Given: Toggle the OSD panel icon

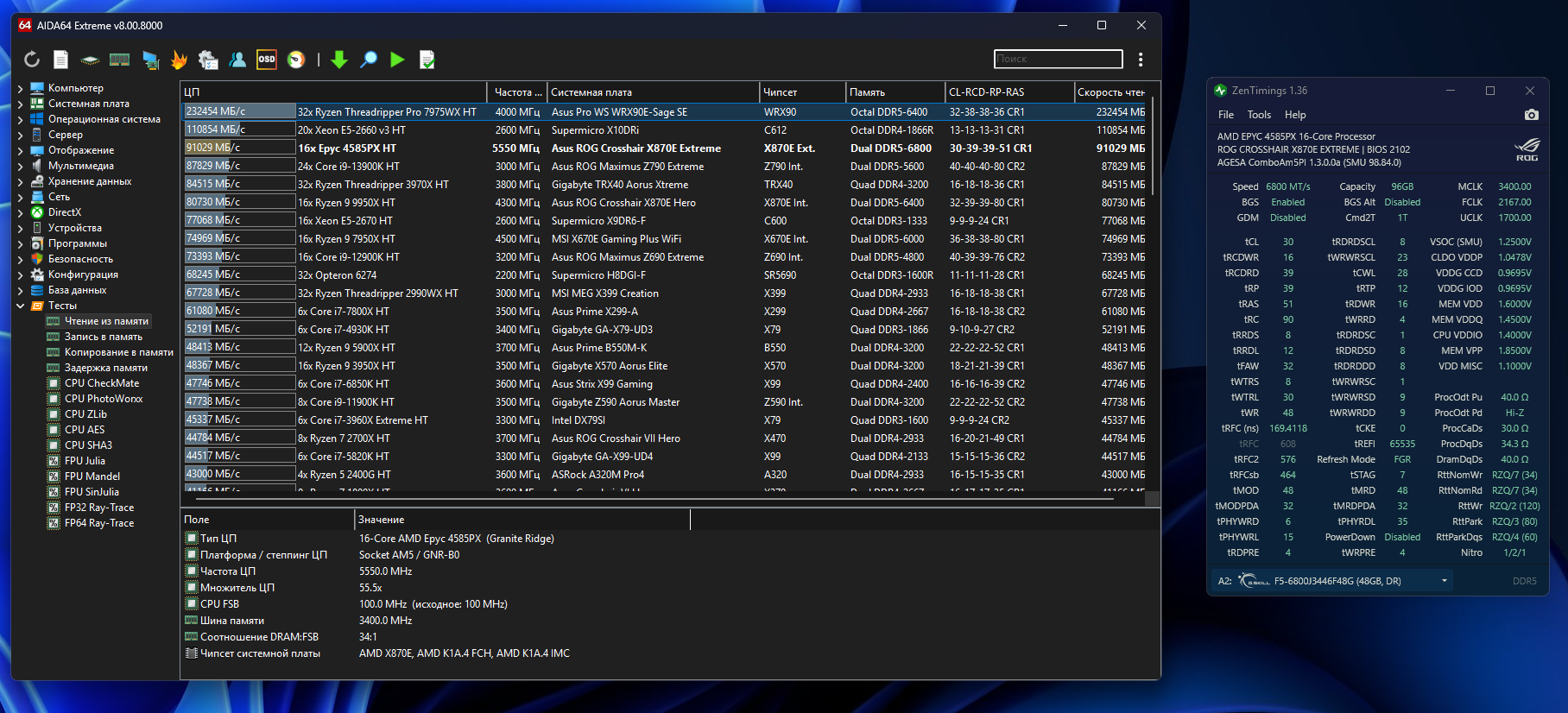Looking at the screenshot, I should tap(267, 60).
